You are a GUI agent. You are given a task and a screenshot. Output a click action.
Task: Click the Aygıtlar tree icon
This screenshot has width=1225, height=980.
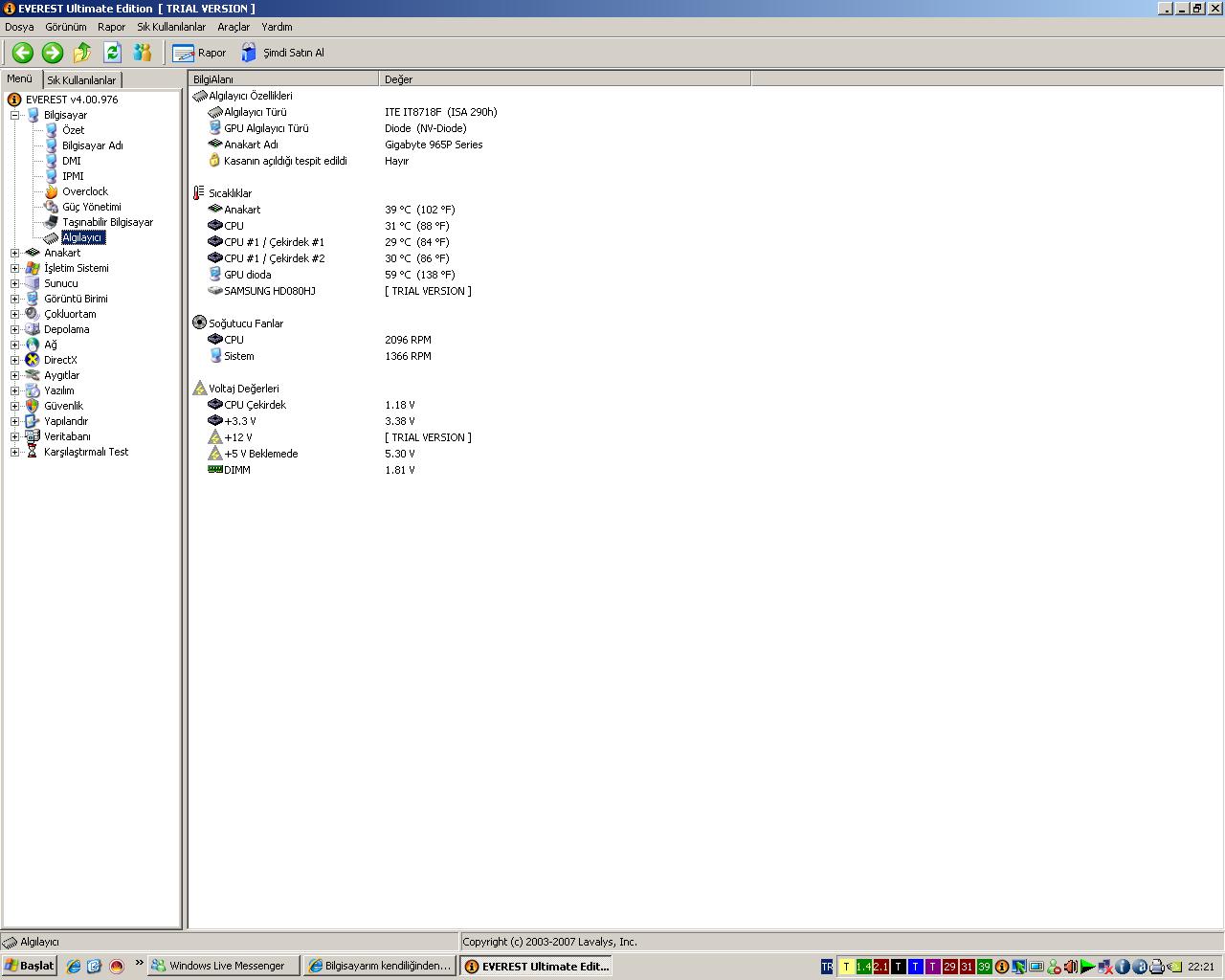point(33,375)
